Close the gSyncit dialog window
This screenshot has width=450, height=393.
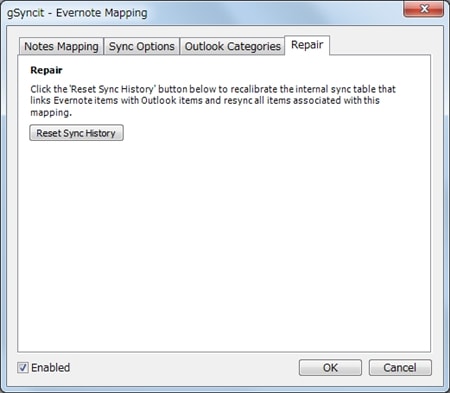coord(424,9)
